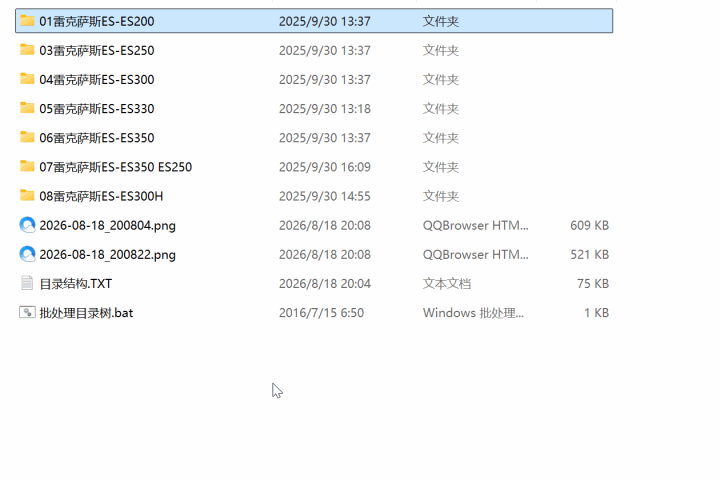Click folder icon of 06雷克萨斯ES-ES350
The height and width of the screenshot is (480, 720).
tap(27, 138)
